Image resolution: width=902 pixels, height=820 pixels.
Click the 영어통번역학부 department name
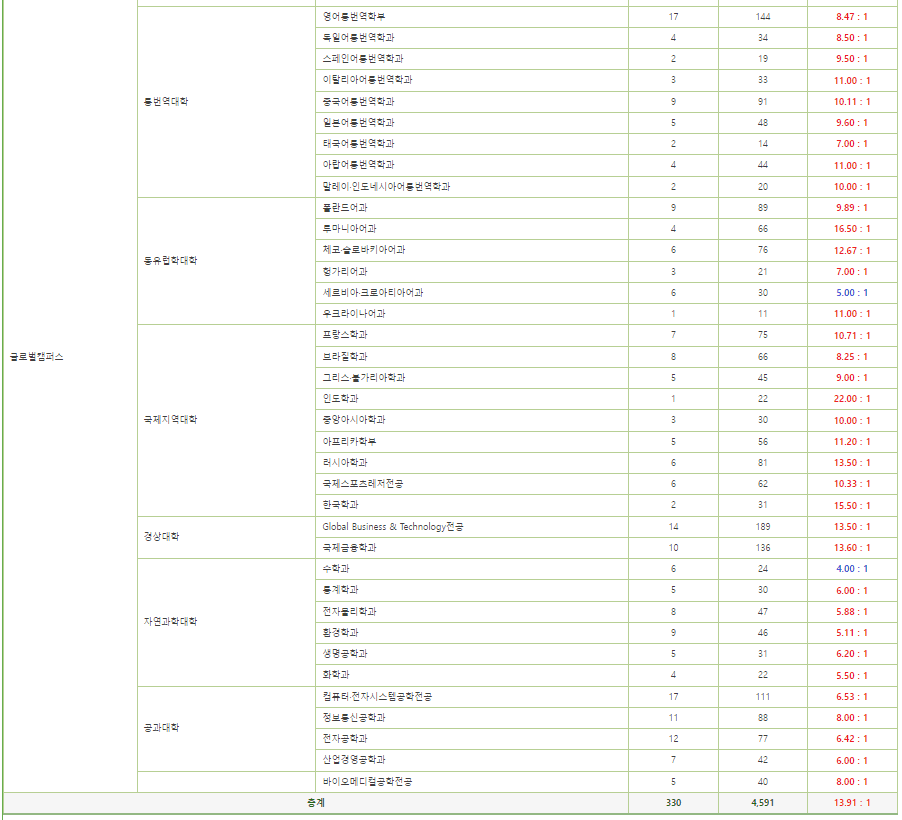(x=355, y=17)
